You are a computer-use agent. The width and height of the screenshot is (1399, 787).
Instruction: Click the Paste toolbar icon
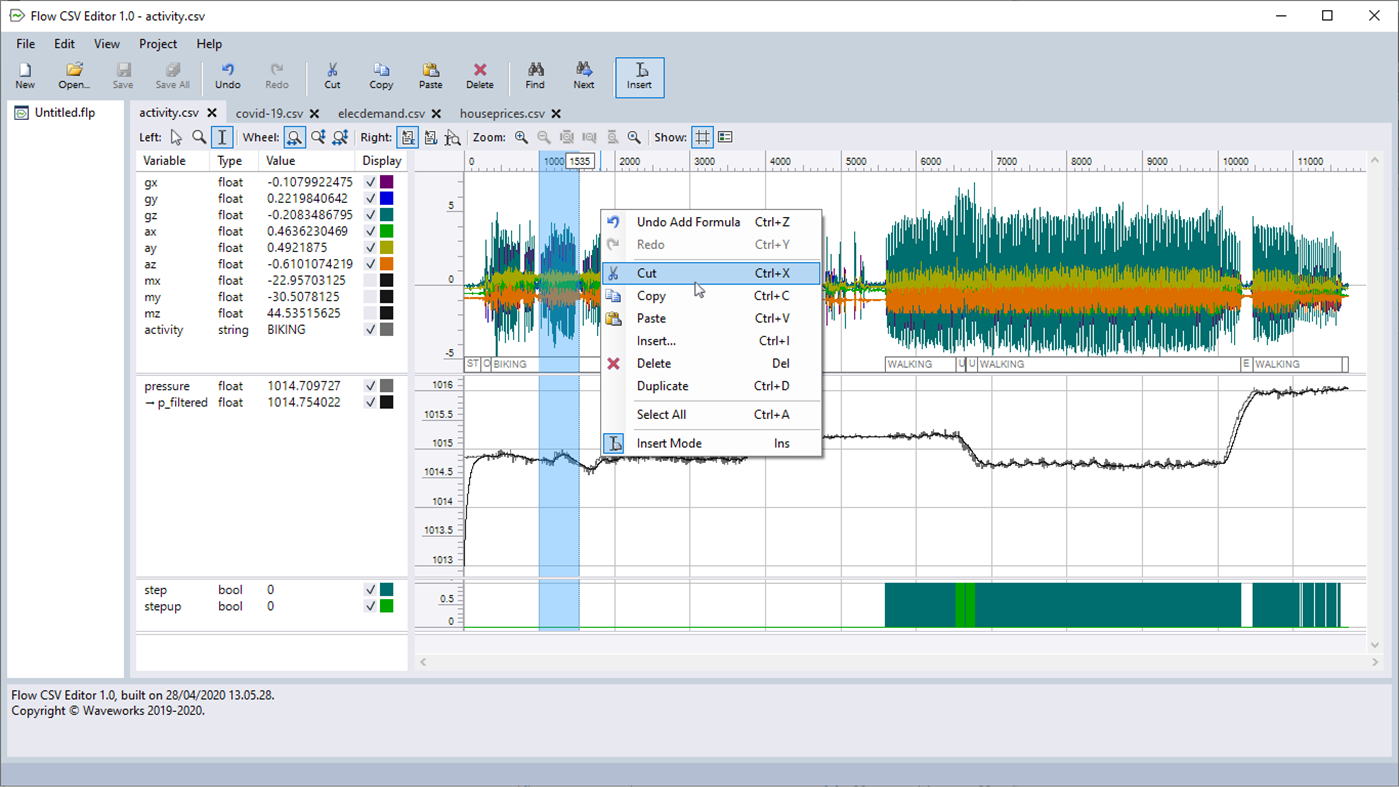[x=430, y=76]
